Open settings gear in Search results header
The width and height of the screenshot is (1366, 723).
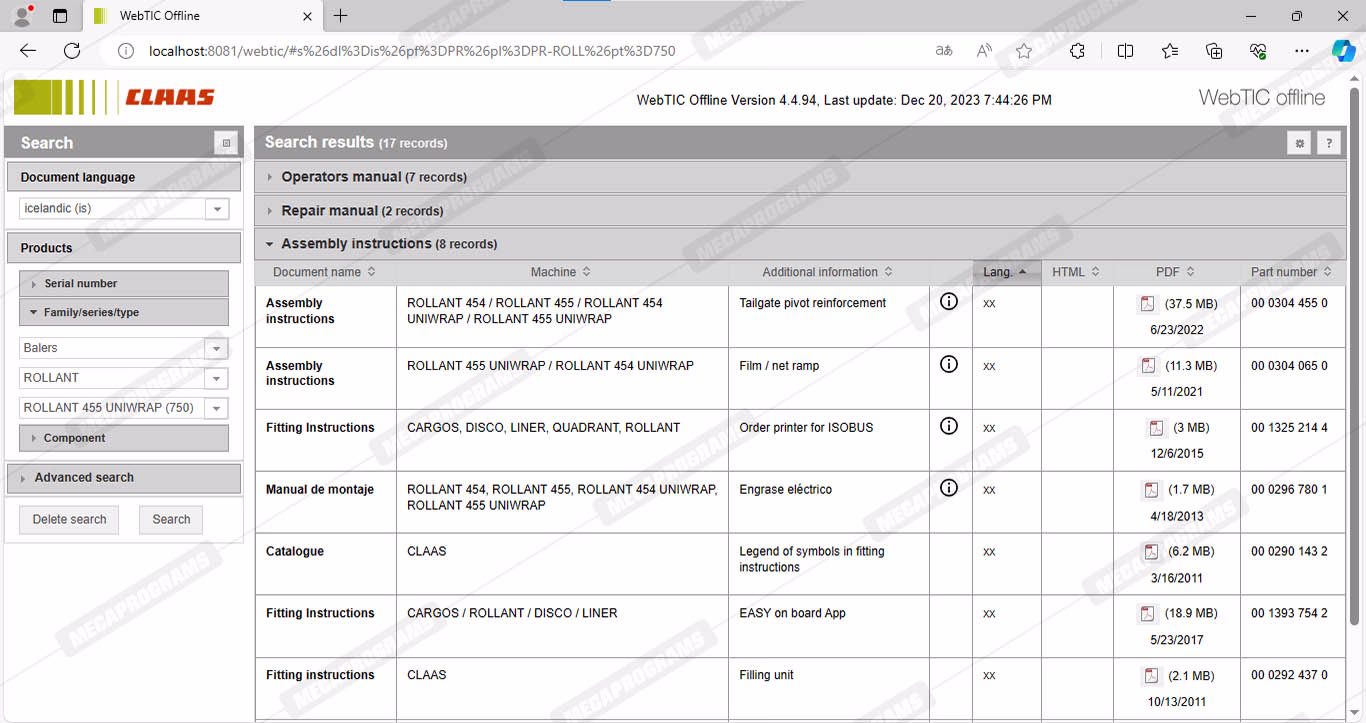coord(1299,143)
